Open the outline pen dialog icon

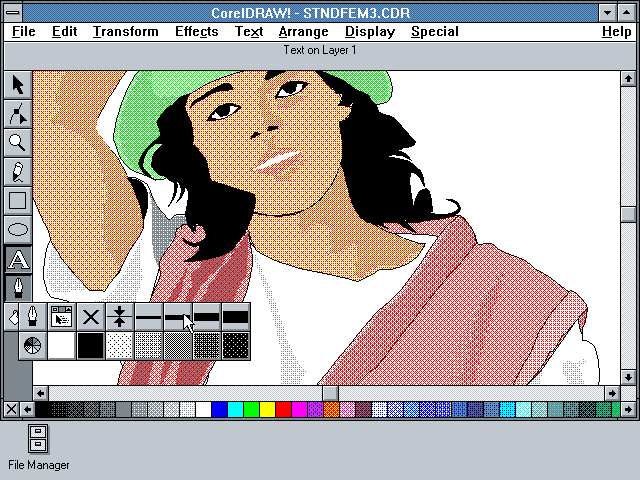[x=33, y=317]
